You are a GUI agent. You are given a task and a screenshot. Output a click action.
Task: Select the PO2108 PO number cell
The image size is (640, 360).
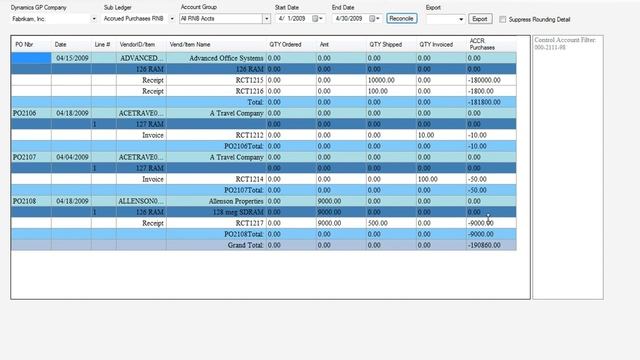[x=31, y=202]
